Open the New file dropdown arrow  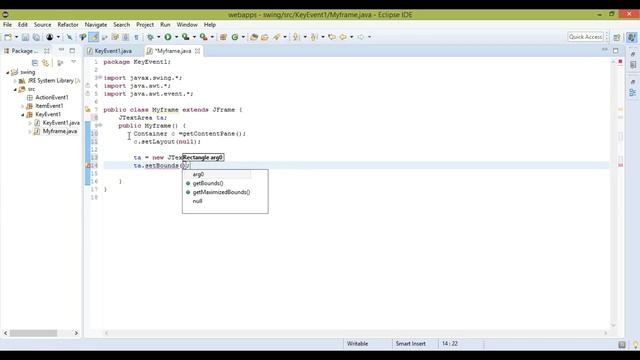click(16, 37)
